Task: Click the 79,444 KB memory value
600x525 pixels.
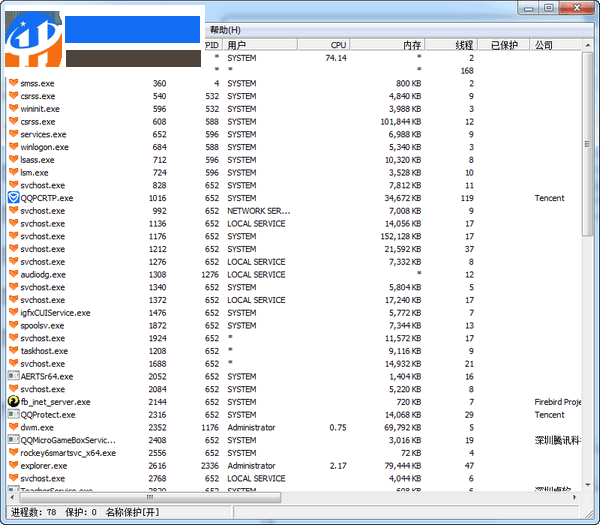Action: [403, 466]
